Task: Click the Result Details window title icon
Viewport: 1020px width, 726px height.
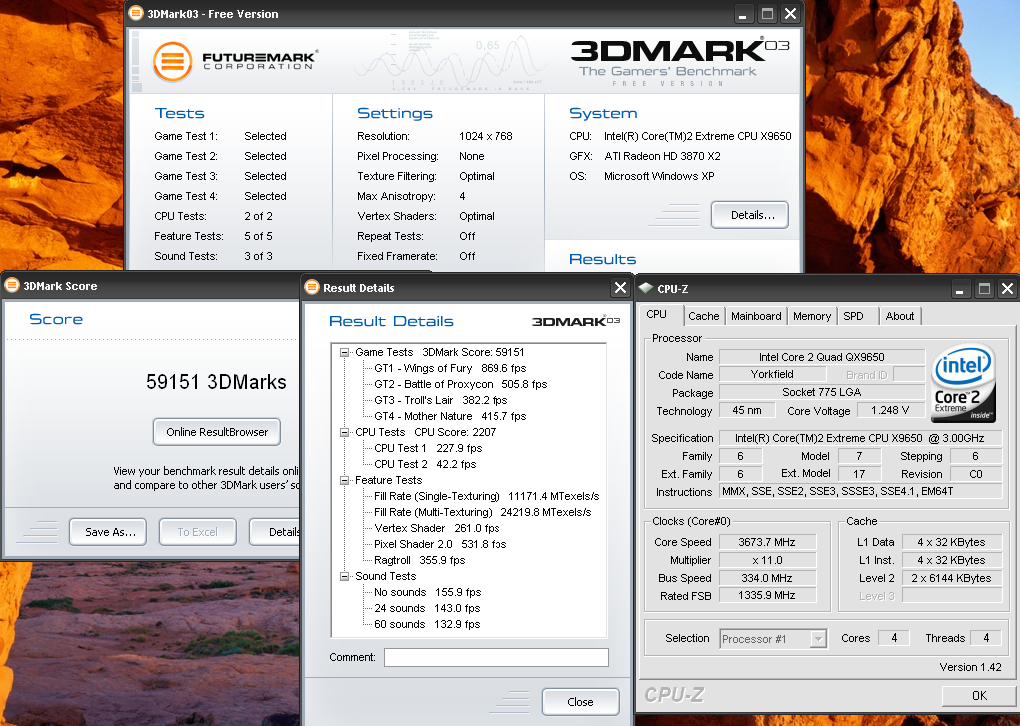Action: (312, 287)
